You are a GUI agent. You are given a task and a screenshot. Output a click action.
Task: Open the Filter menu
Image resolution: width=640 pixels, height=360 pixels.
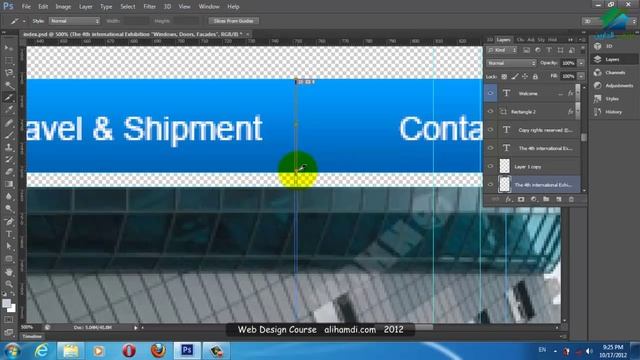(x=149, y=7)
